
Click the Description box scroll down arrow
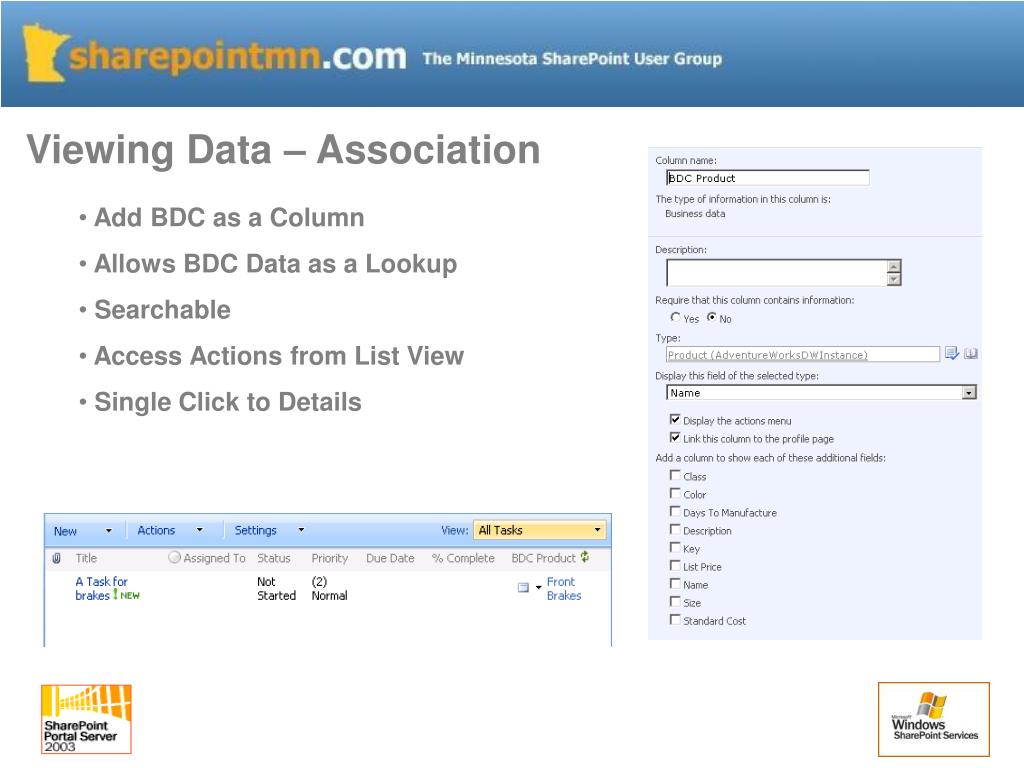pyautogui.click(x=894, y=280)
